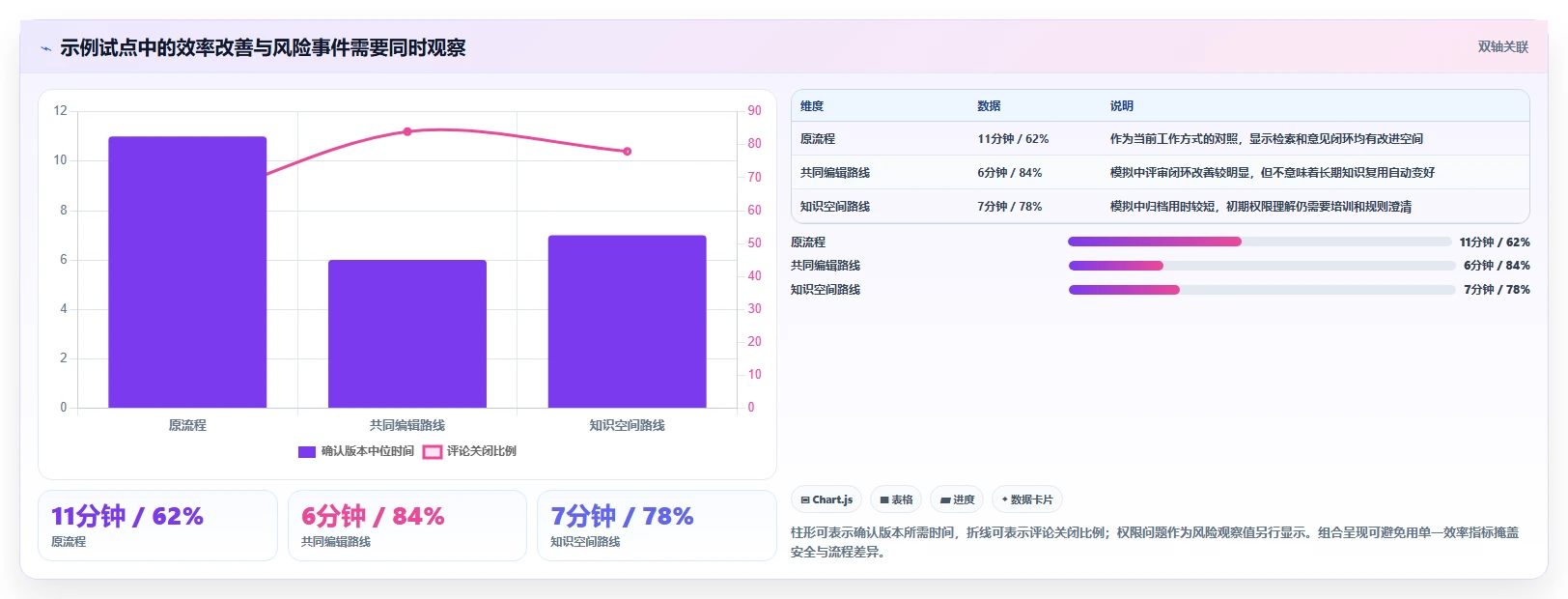Click the 7分钟 / 78% value beside the progress bar
The width and height of the screenshot is (1568, 599).
1497,290
